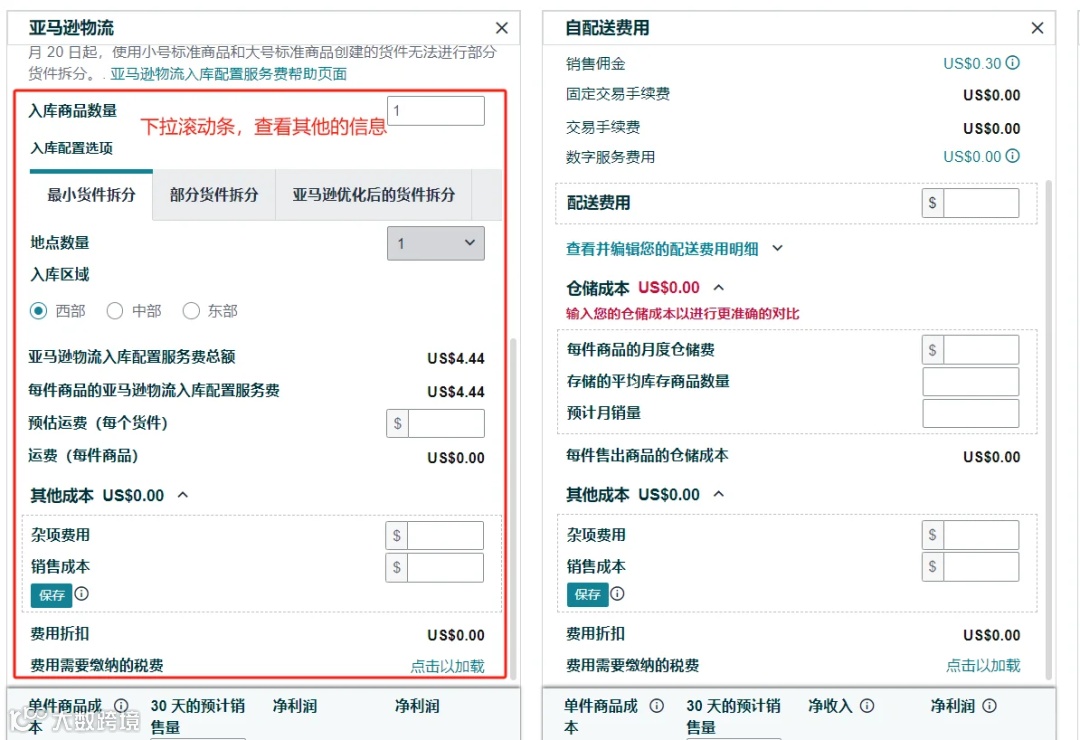Click info icon beside 保存 in 自配送费用 panel

(617, 593)
